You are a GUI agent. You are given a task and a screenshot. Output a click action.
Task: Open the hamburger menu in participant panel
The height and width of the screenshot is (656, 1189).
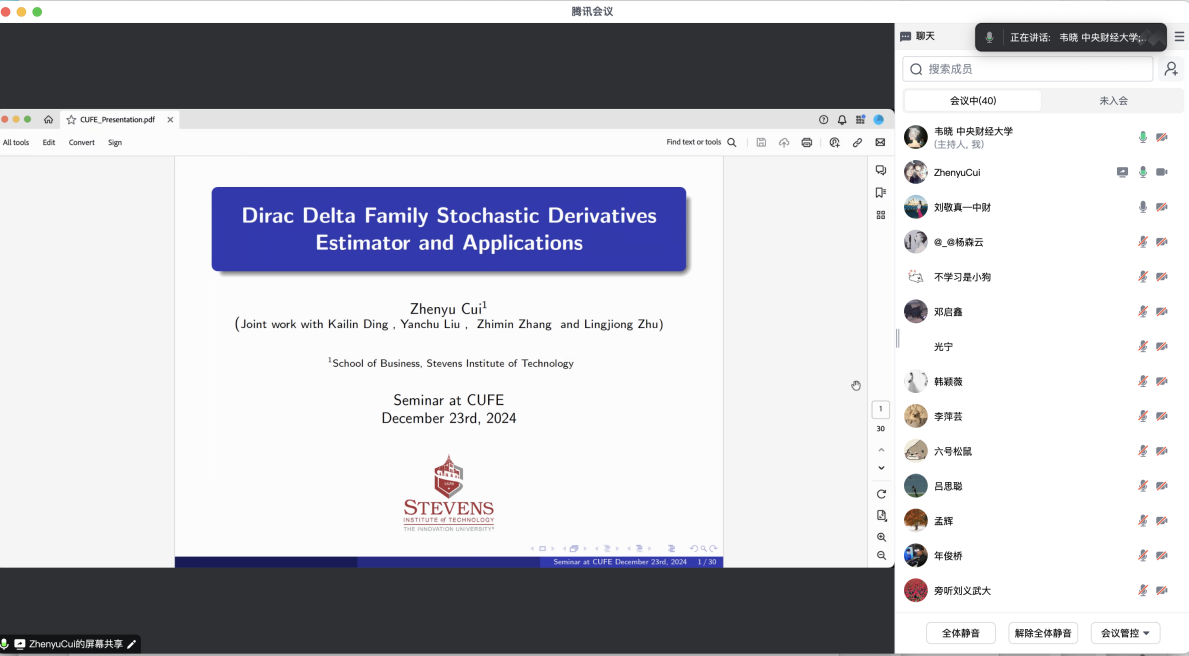pos(1179,36)
